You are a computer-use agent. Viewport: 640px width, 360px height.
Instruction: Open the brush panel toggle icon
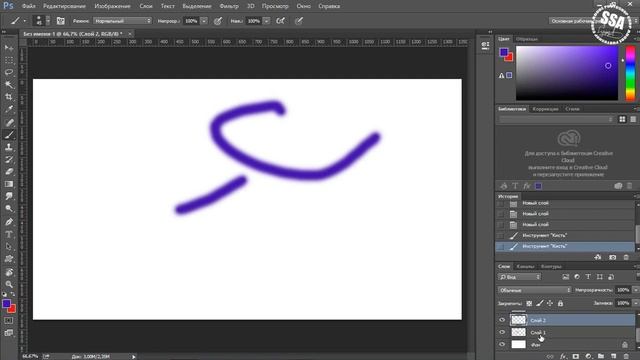pos(61,21)
